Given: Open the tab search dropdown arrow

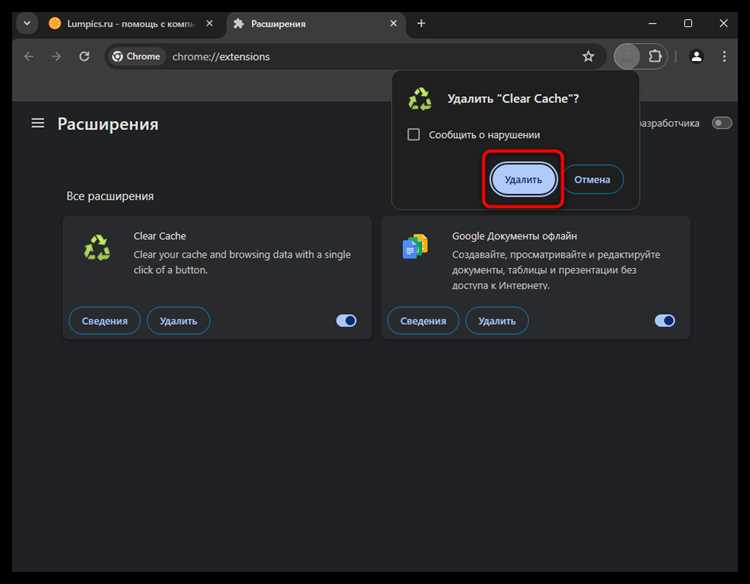Looking at the screenshot, I should [27, 23].
